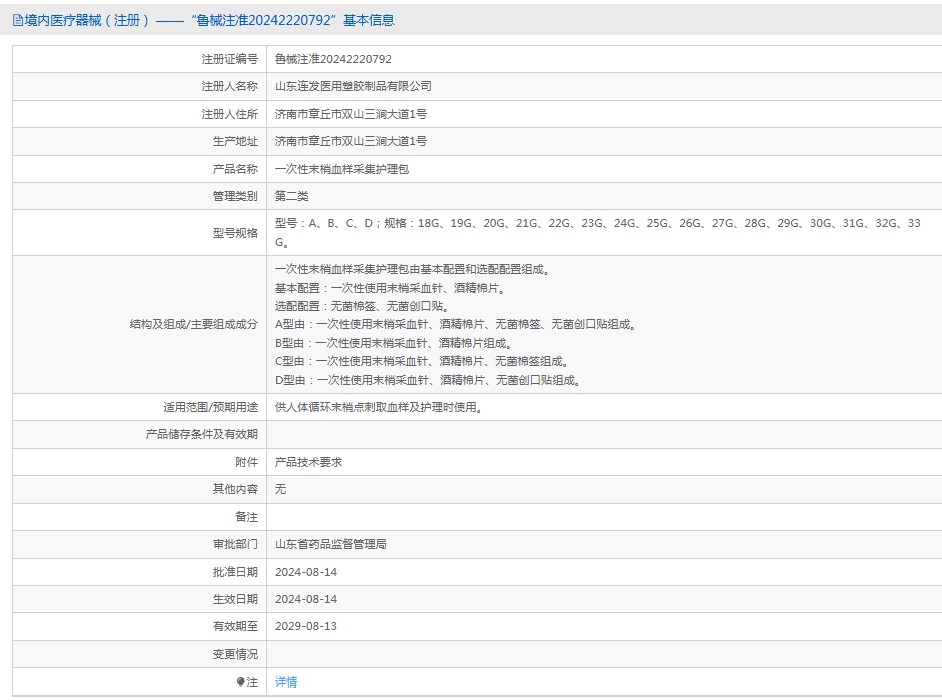Click the 适用范围/预期用途 label
The width and height of the screenshot is (942, 700).
210,407
